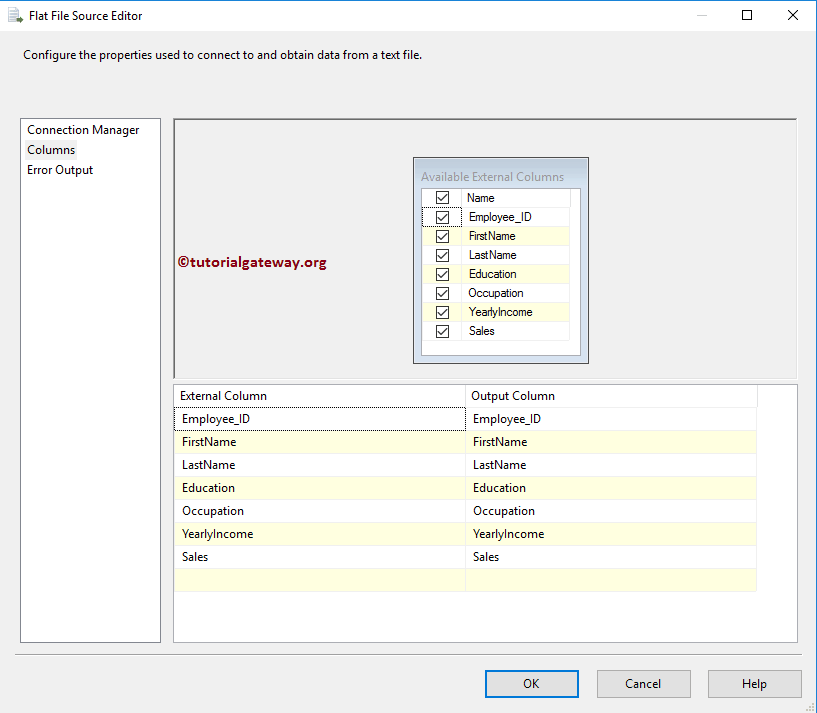Uncheck the YearlyIncome external column
Image resolution: width=817 pixels, height=713 pixels.
(442, 311)
